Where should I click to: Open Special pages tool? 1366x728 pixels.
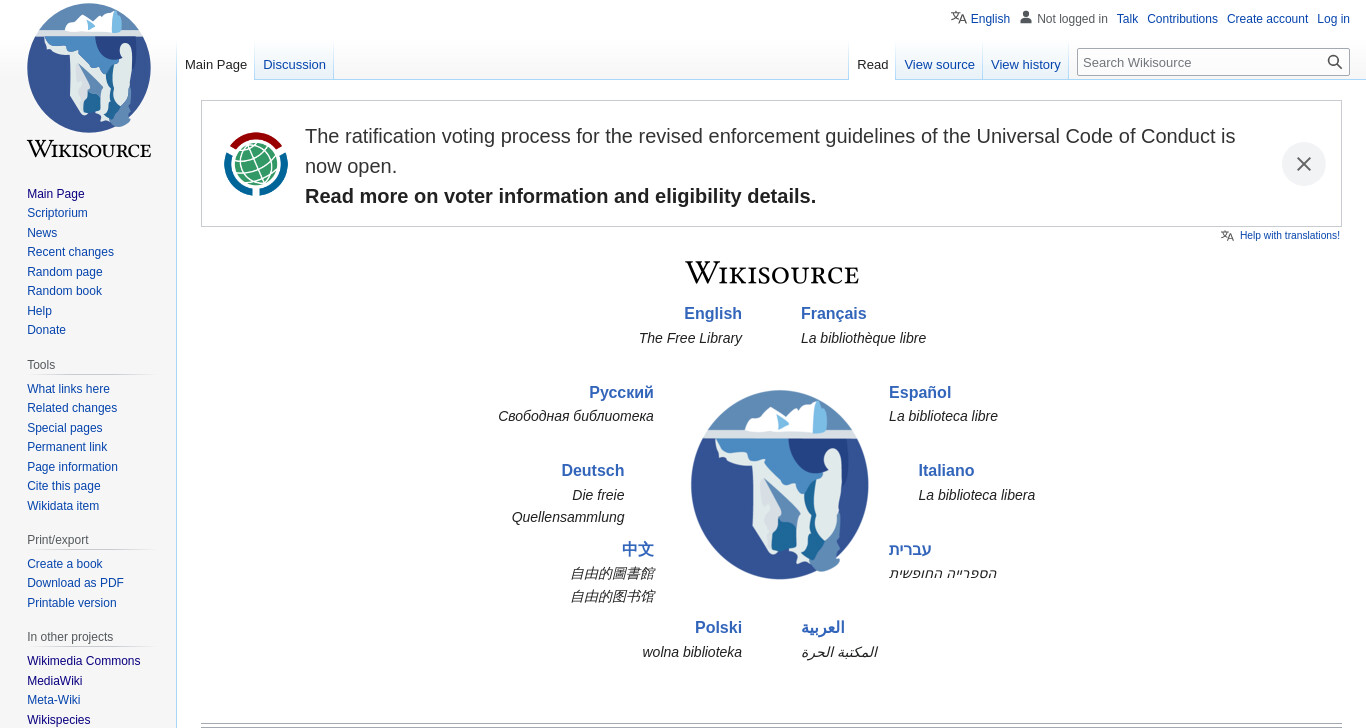coord(65,428)
